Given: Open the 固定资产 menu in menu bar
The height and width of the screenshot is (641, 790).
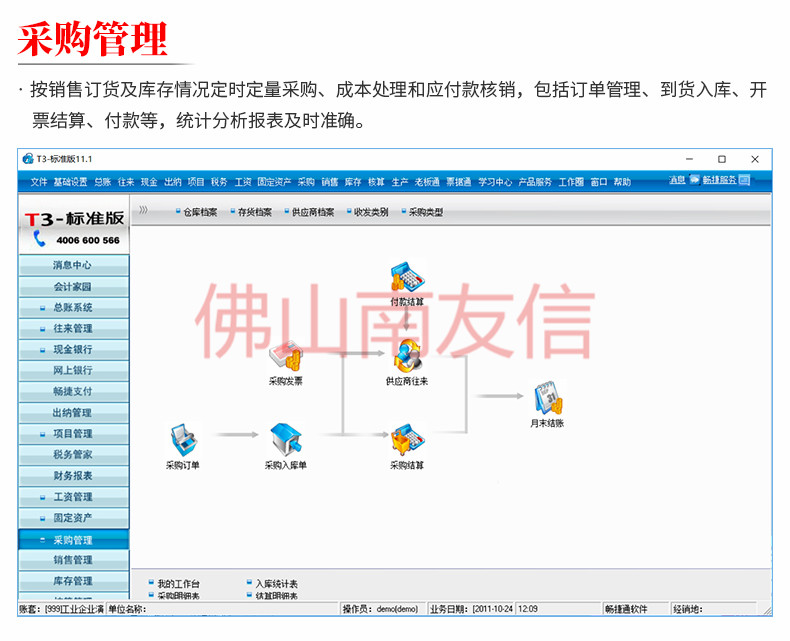Looking at the screenshot, I should 274,182.
